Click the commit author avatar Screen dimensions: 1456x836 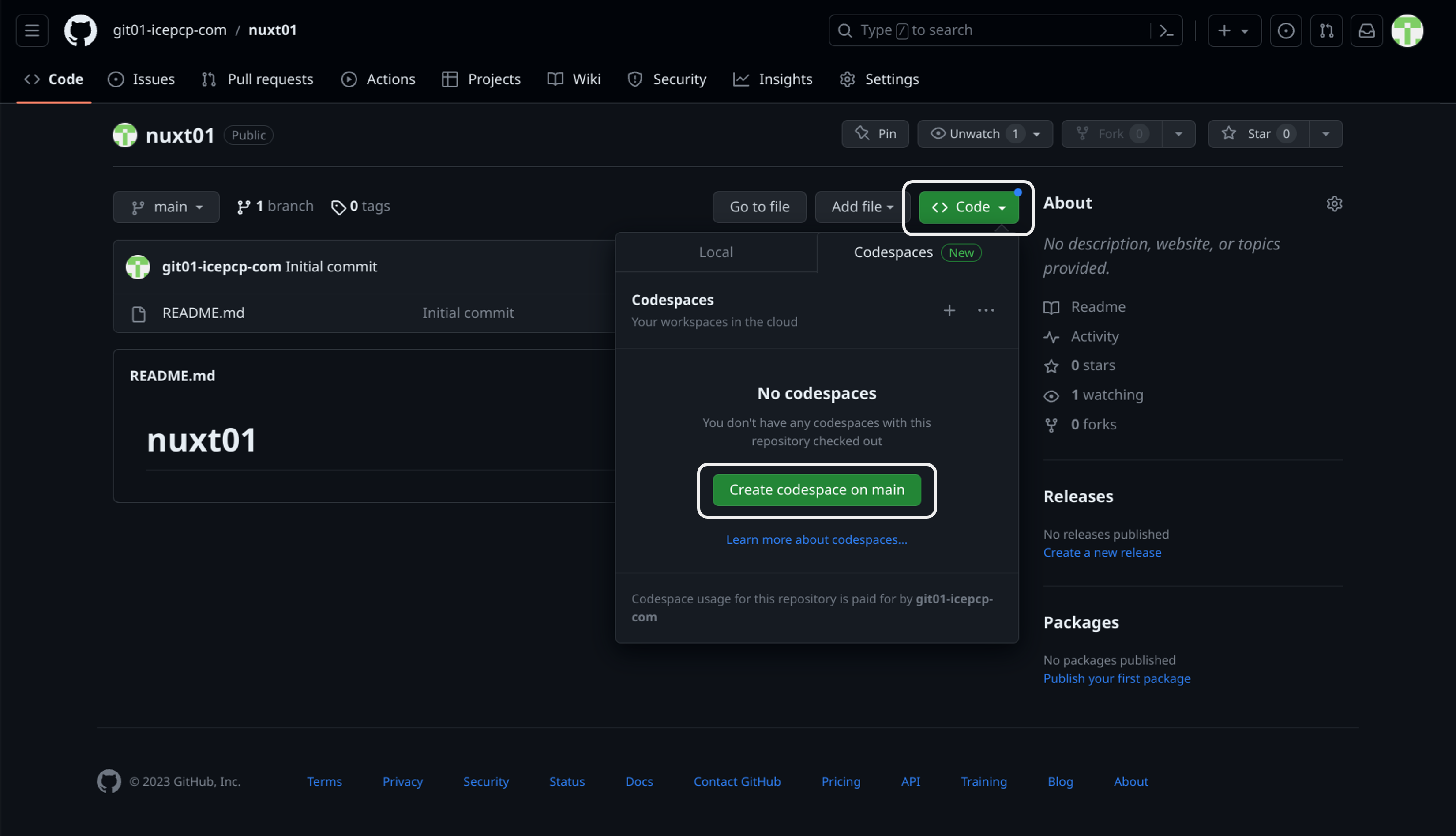click(138, 267)
